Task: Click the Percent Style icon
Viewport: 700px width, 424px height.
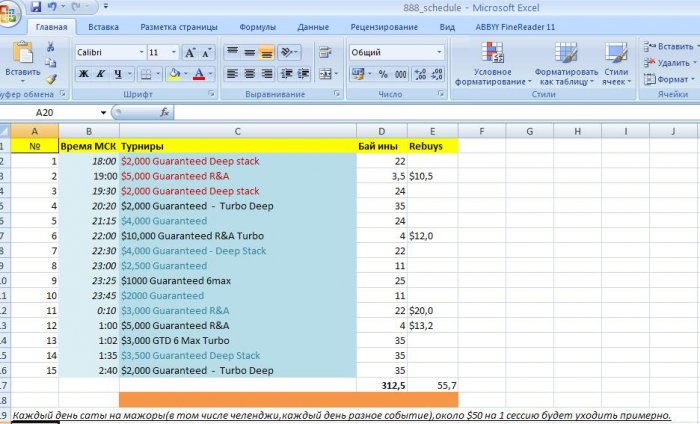Action: coord(383,74)
